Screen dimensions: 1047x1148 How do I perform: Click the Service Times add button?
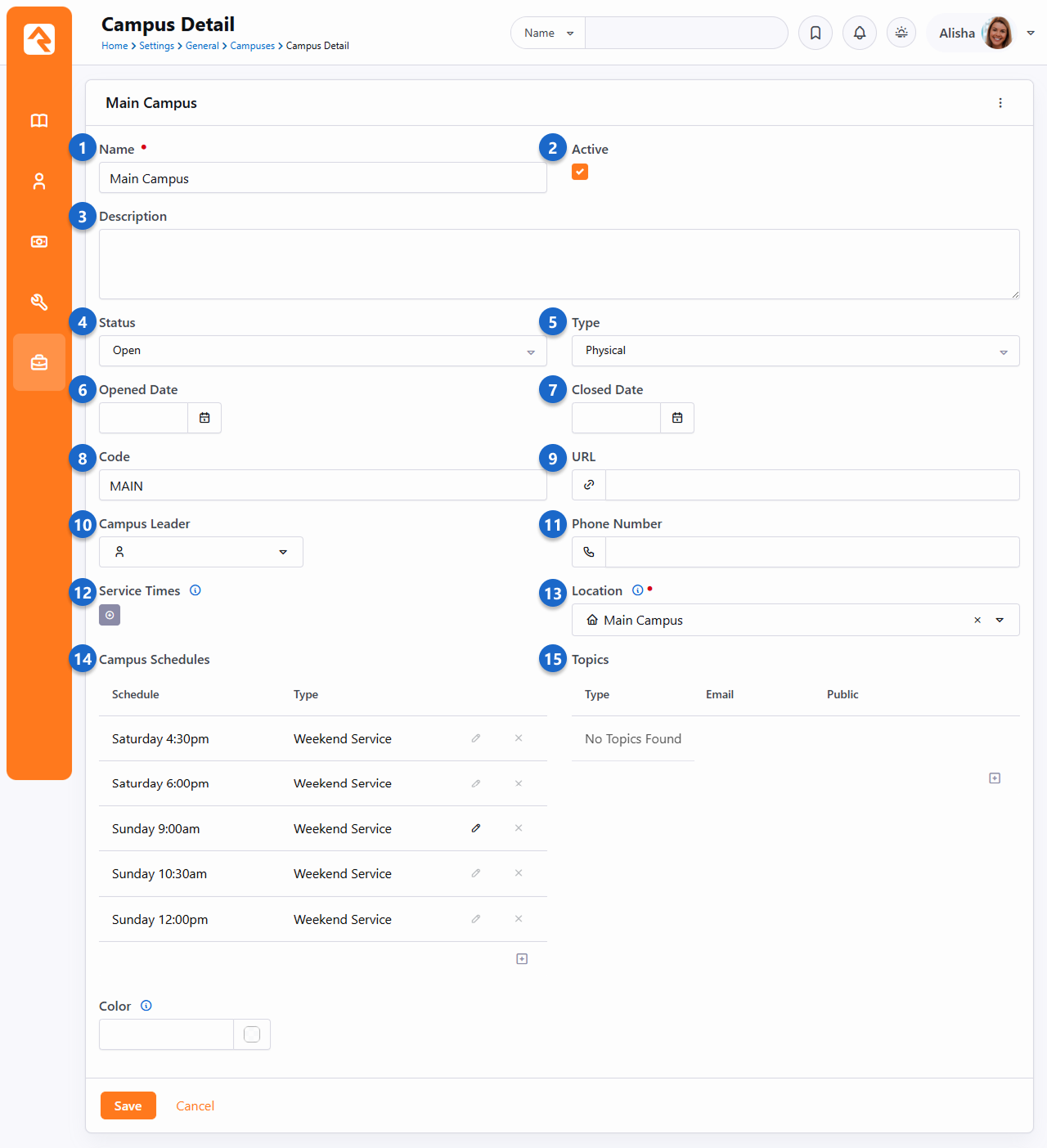point(110,615)
